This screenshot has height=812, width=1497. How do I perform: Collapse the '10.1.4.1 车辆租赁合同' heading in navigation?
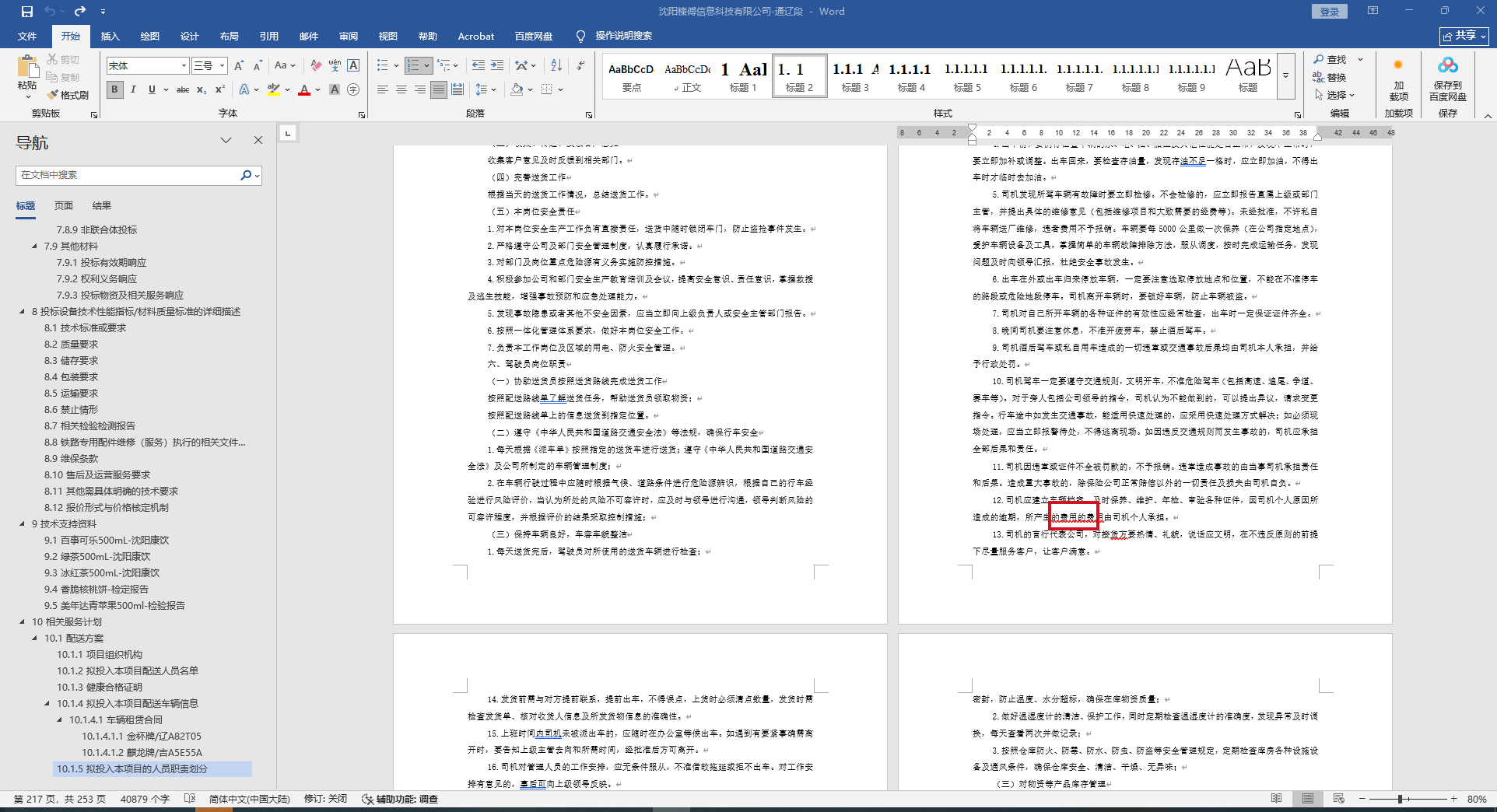point(59,720)
